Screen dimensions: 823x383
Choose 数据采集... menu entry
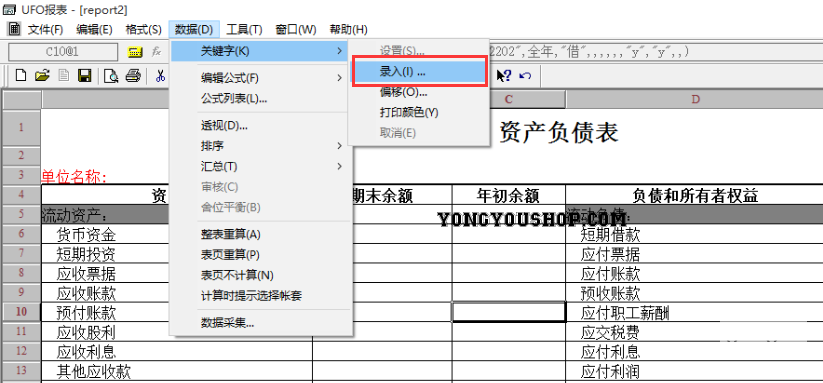(260, 323)
